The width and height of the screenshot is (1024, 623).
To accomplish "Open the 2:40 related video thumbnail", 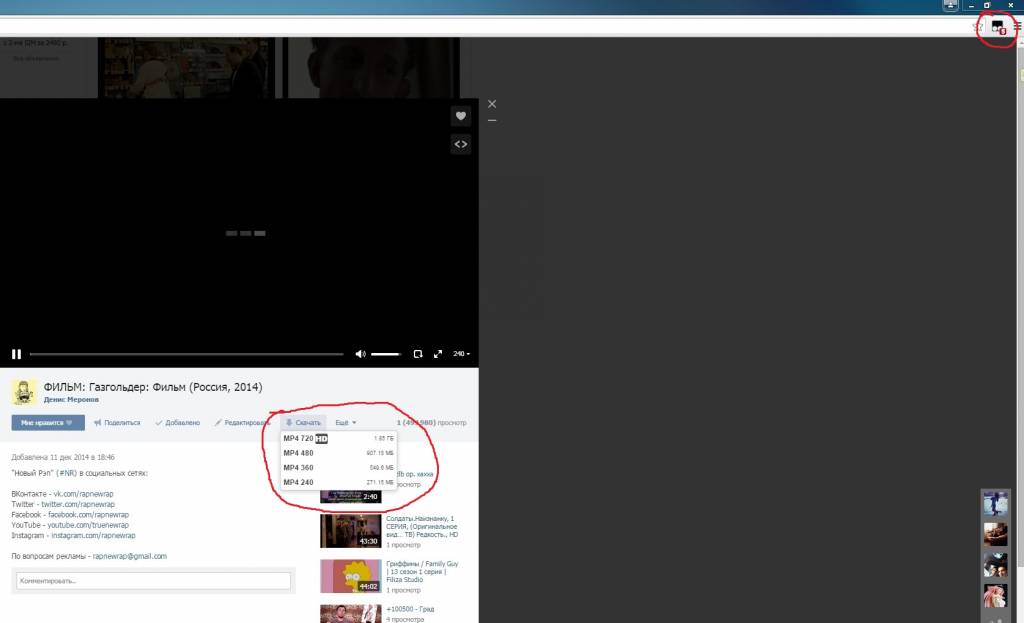I will coord(350,496).
